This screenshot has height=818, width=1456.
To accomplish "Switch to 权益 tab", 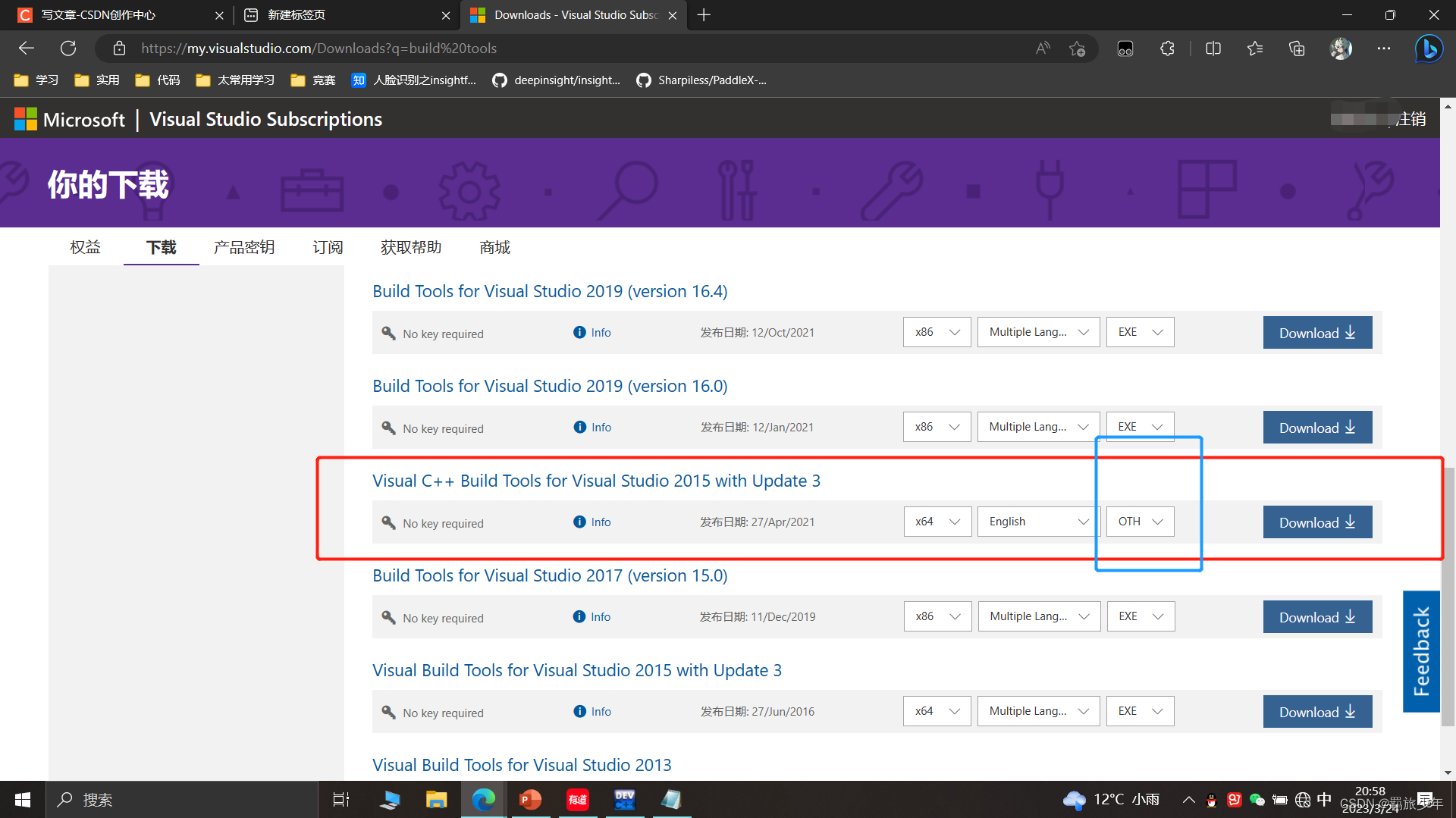I will coord(85,247).
